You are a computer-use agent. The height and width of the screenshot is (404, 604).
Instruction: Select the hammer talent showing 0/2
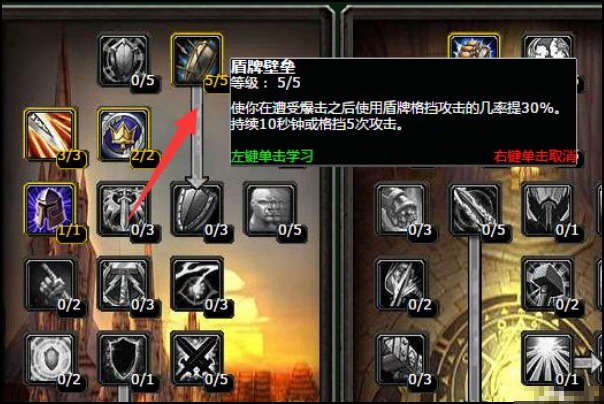tap(547, 284)
